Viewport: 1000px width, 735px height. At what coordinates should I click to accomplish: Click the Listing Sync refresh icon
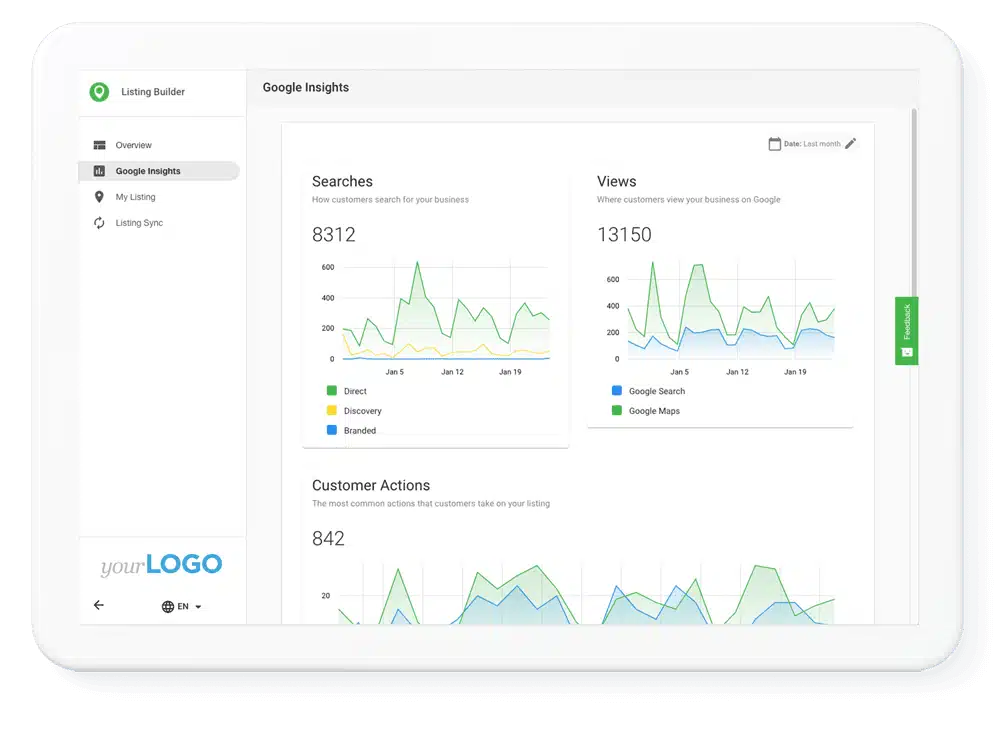(98, 223)
